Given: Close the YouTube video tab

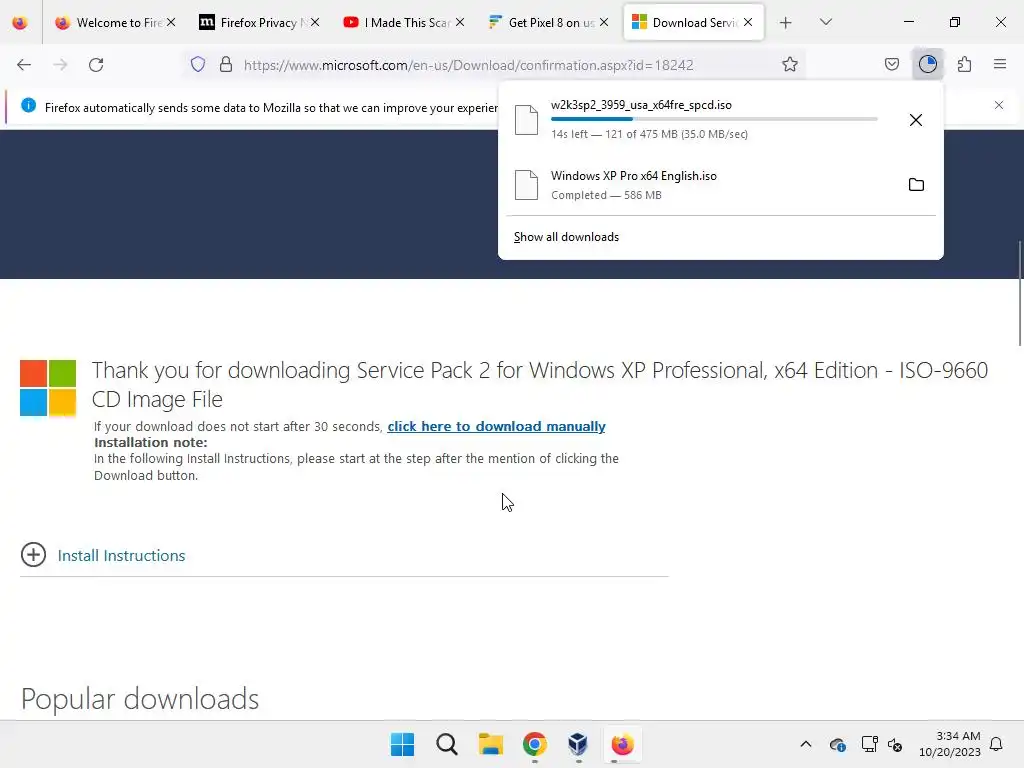Looking at the screenshot, I should pyautogui.click(x=460, y=23).
